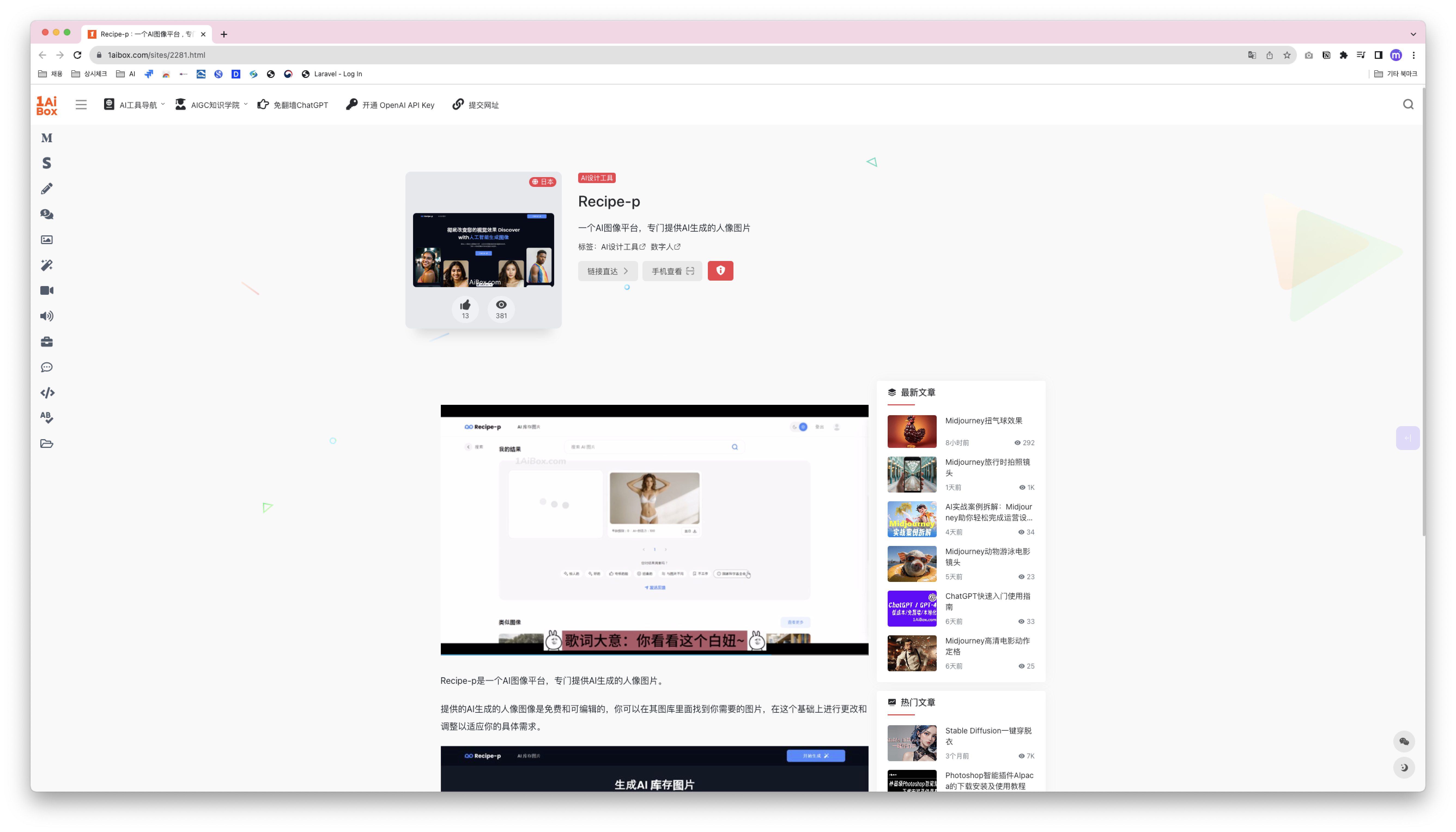This screenshot has width=1456, height=832.
Task: Open 开通 OpenAI API Key menu item
Action: [x=390, y=105]
